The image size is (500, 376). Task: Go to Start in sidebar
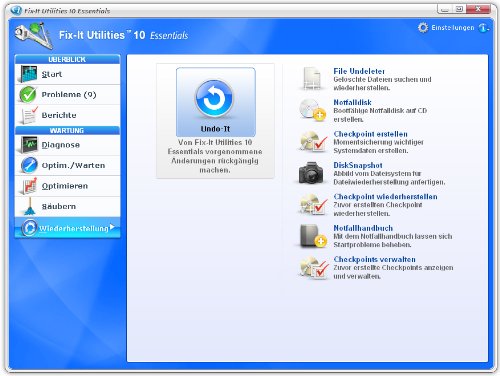click(x=67, y=74)
